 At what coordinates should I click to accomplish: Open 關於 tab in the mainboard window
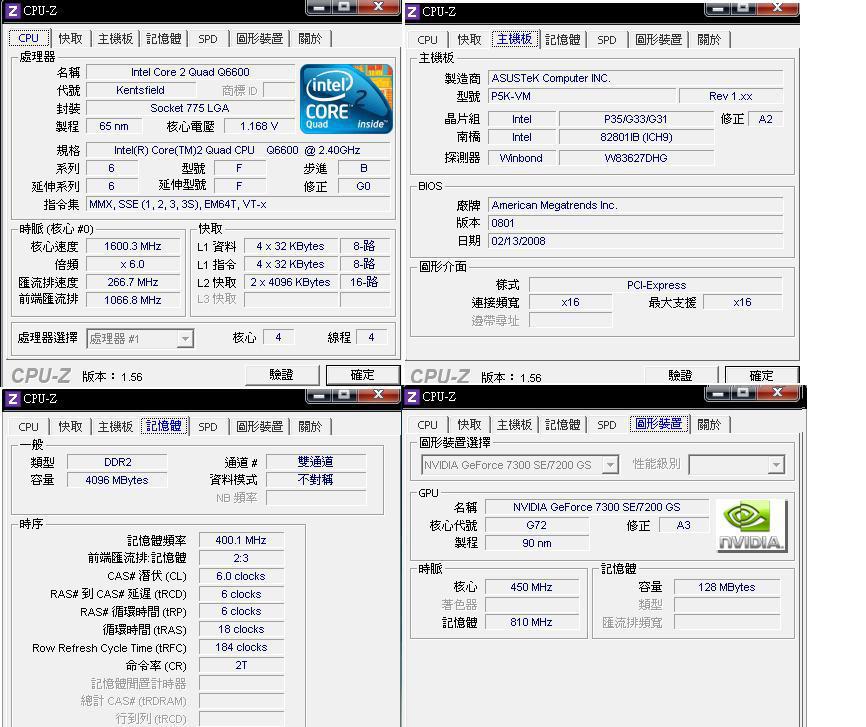(709, 40)
